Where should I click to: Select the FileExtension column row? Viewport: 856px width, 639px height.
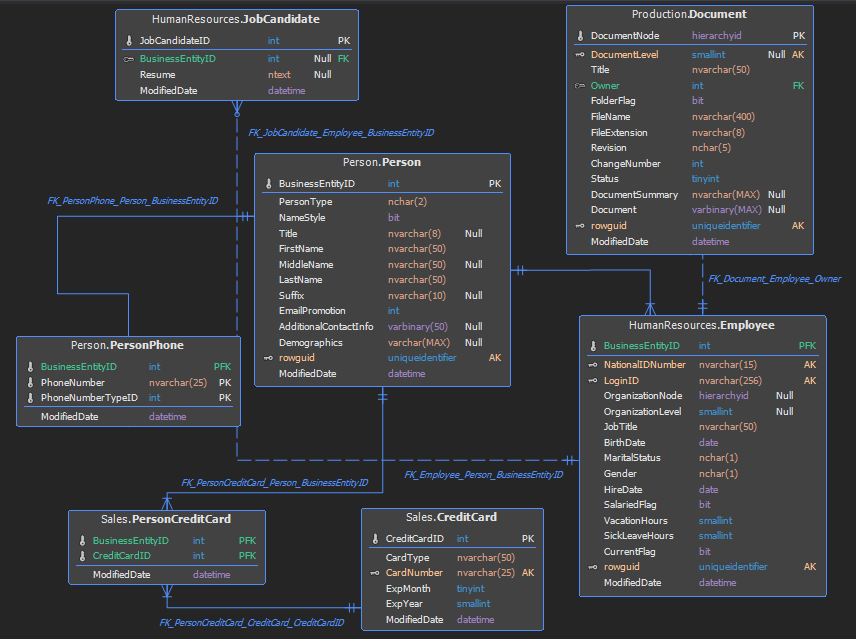pyautogui.click(x=689, y=133)
